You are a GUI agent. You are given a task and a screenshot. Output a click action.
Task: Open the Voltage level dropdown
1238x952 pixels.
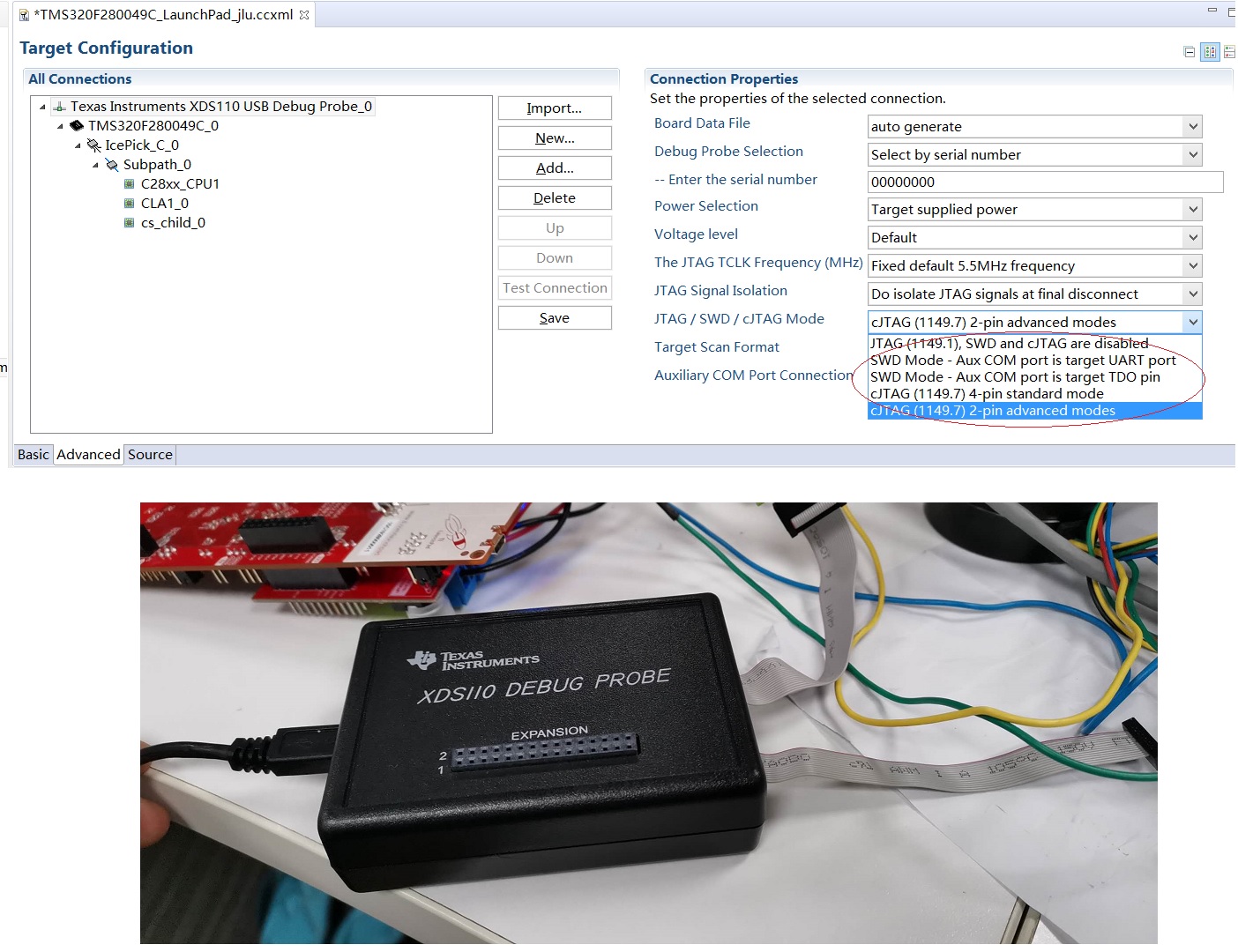1193,238
